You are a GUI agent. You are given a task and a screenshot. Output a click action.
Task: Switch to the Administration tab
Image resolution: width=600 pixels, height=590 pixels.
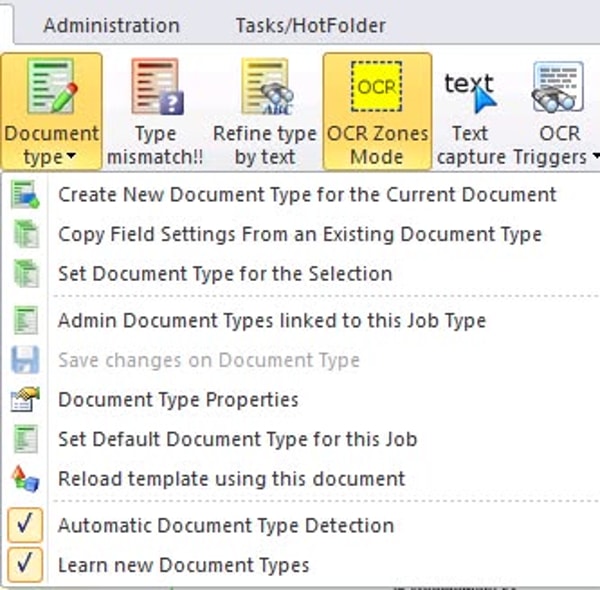[x=111, y=26]
